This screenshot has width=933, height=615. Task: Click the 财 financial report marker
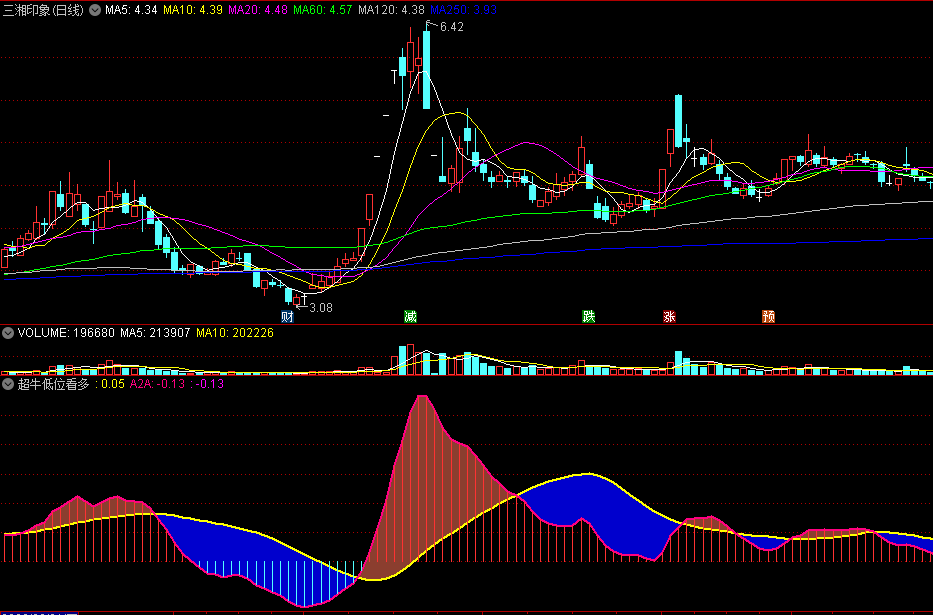287,316
